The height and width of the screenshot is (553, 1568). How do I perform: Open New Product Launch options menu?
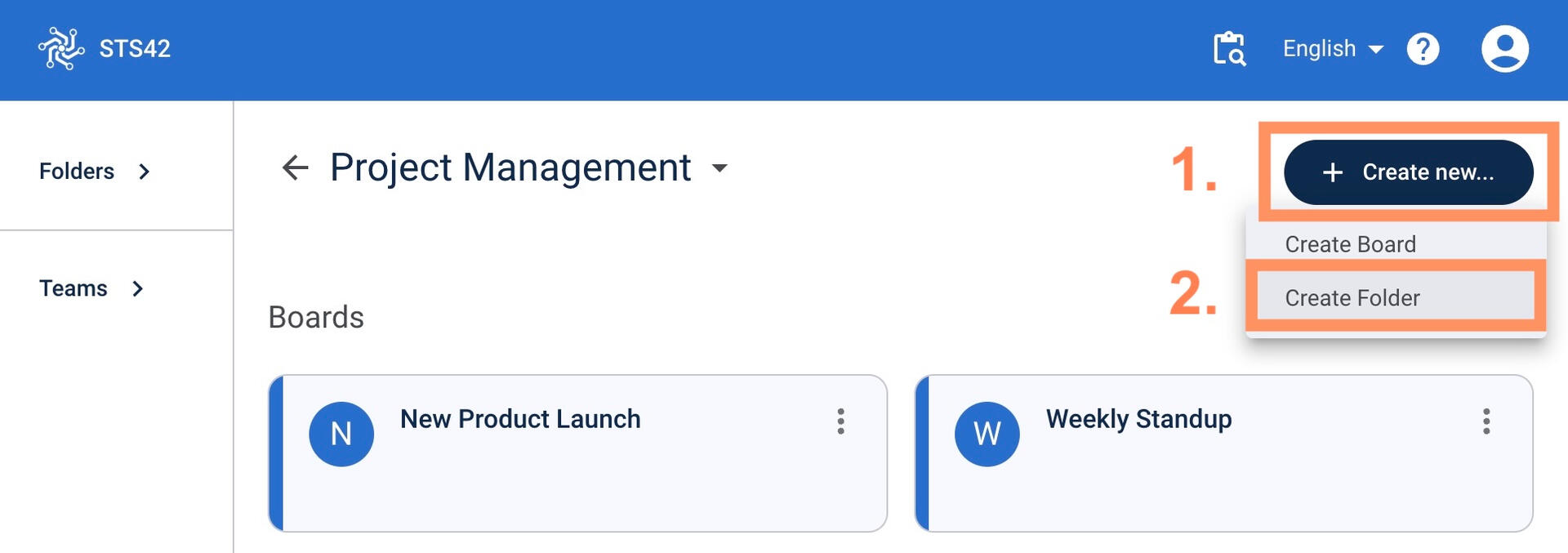pos(840,421)
